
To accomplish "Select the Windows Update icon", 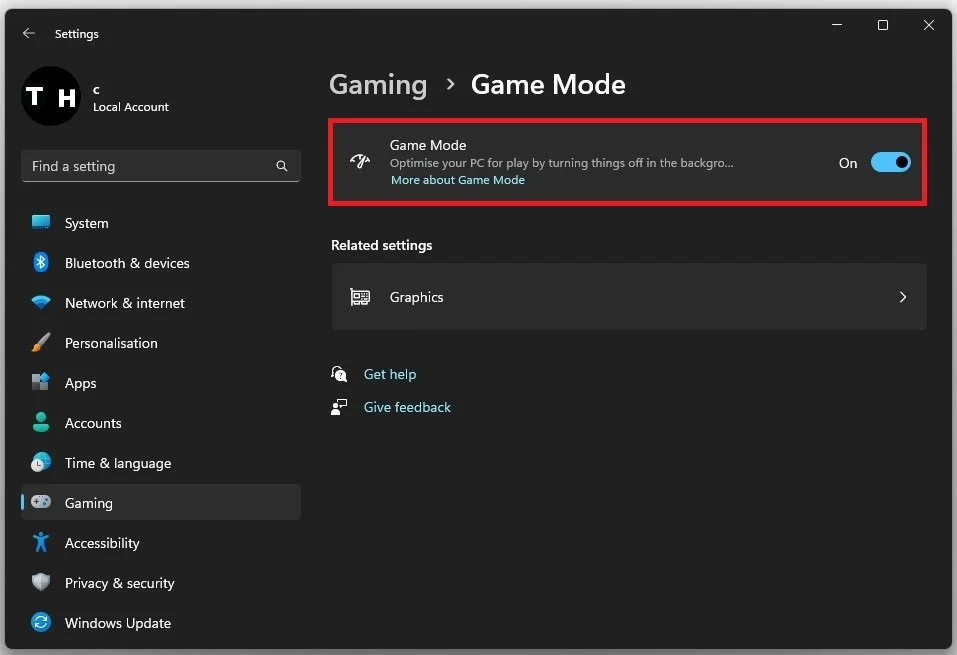I will (40, 622).
